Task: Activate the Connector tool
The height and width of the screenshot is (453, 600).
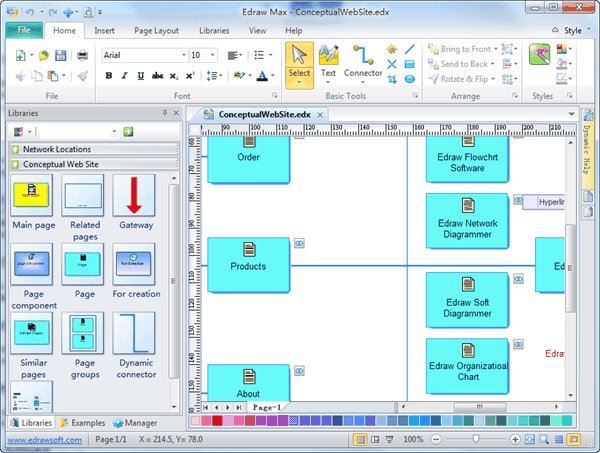Action: click(363, 61)
